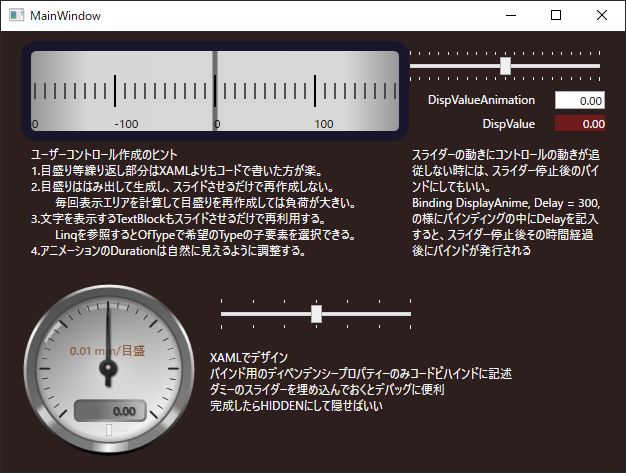Maximize the MainWindow window

[x=556, y=16]
